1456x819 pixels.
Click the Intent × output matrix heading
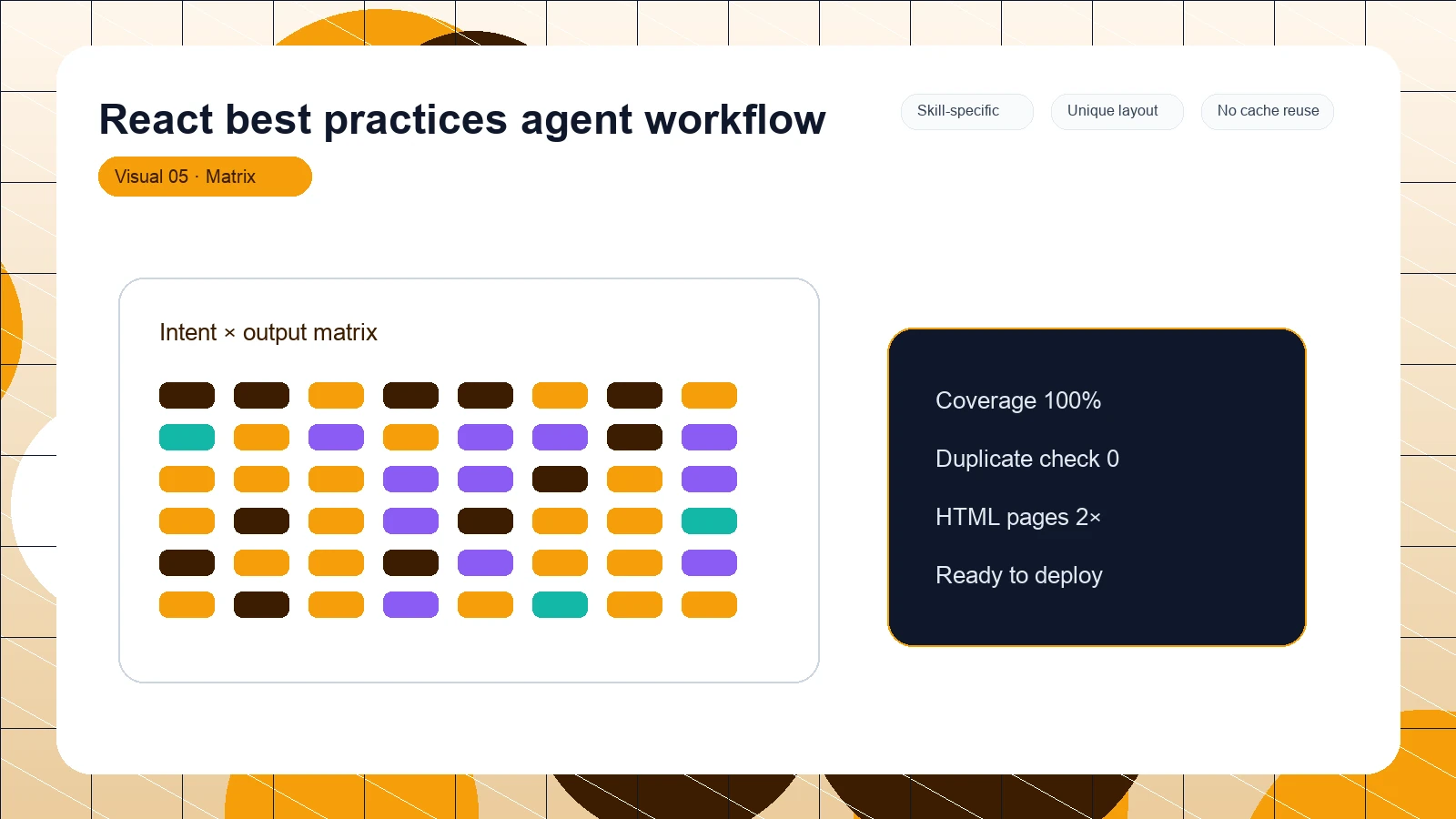(268, 332)
